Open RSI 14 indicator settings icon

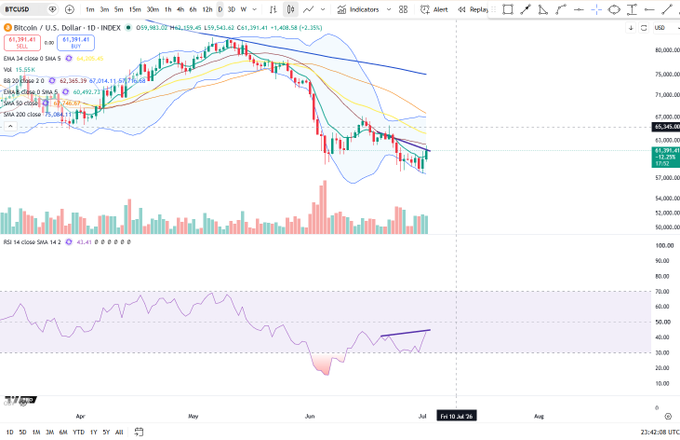coord(69,242)
